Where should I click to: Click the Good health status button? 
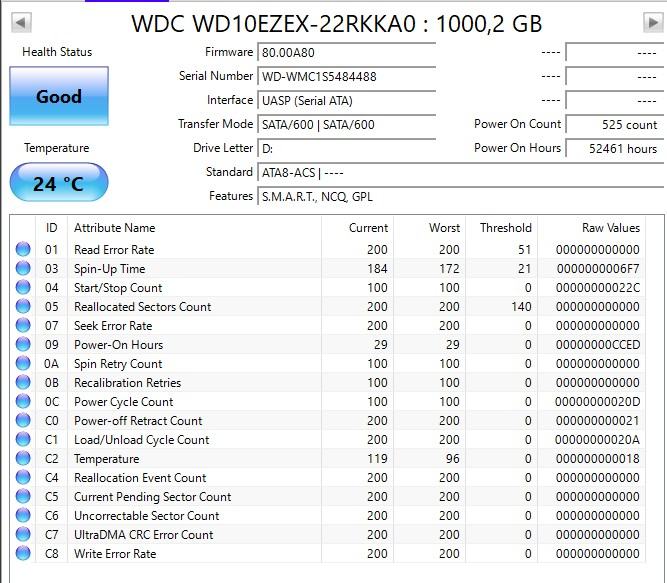(59, 96)
